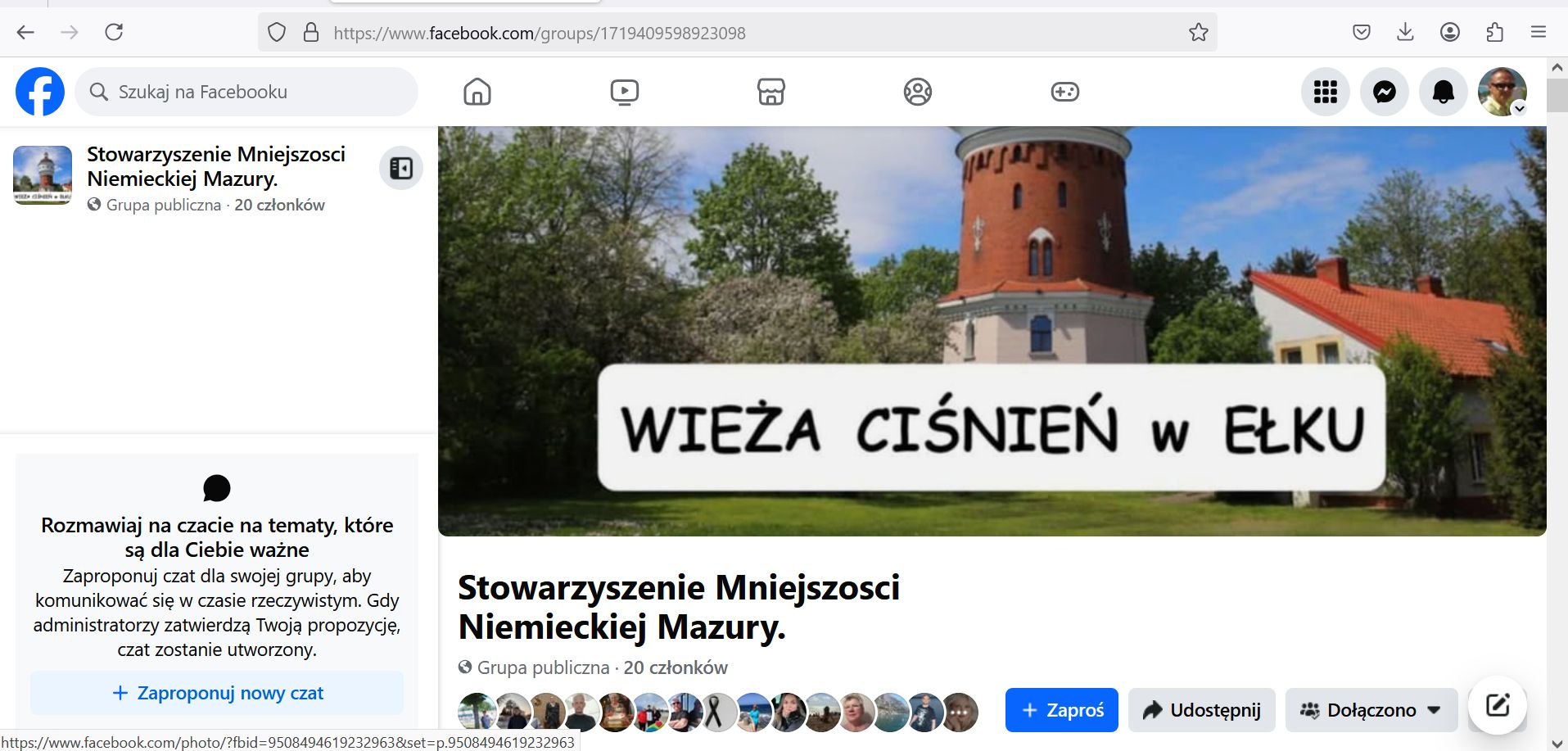Screen dimensions: 1568x751
Task: Open the Groups icon in top navigation
Action: coord(917,92)
